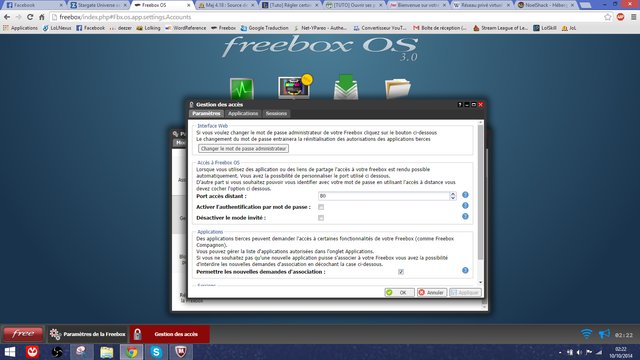Show help for Désactiver le mode invité
This screenshot has width=640, height=360.
465,216
